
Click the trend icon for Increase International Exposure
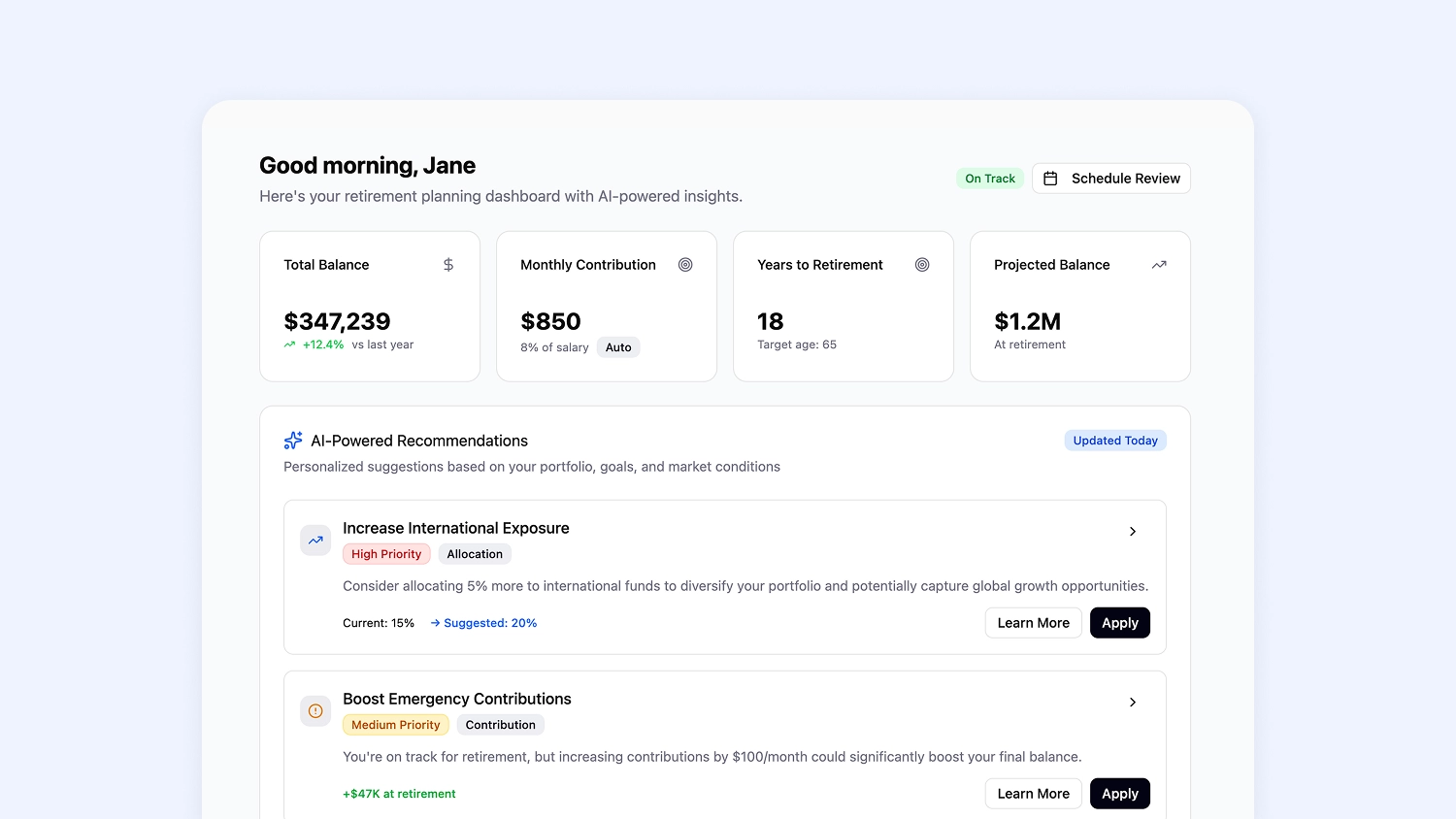[x=315, y=541]
